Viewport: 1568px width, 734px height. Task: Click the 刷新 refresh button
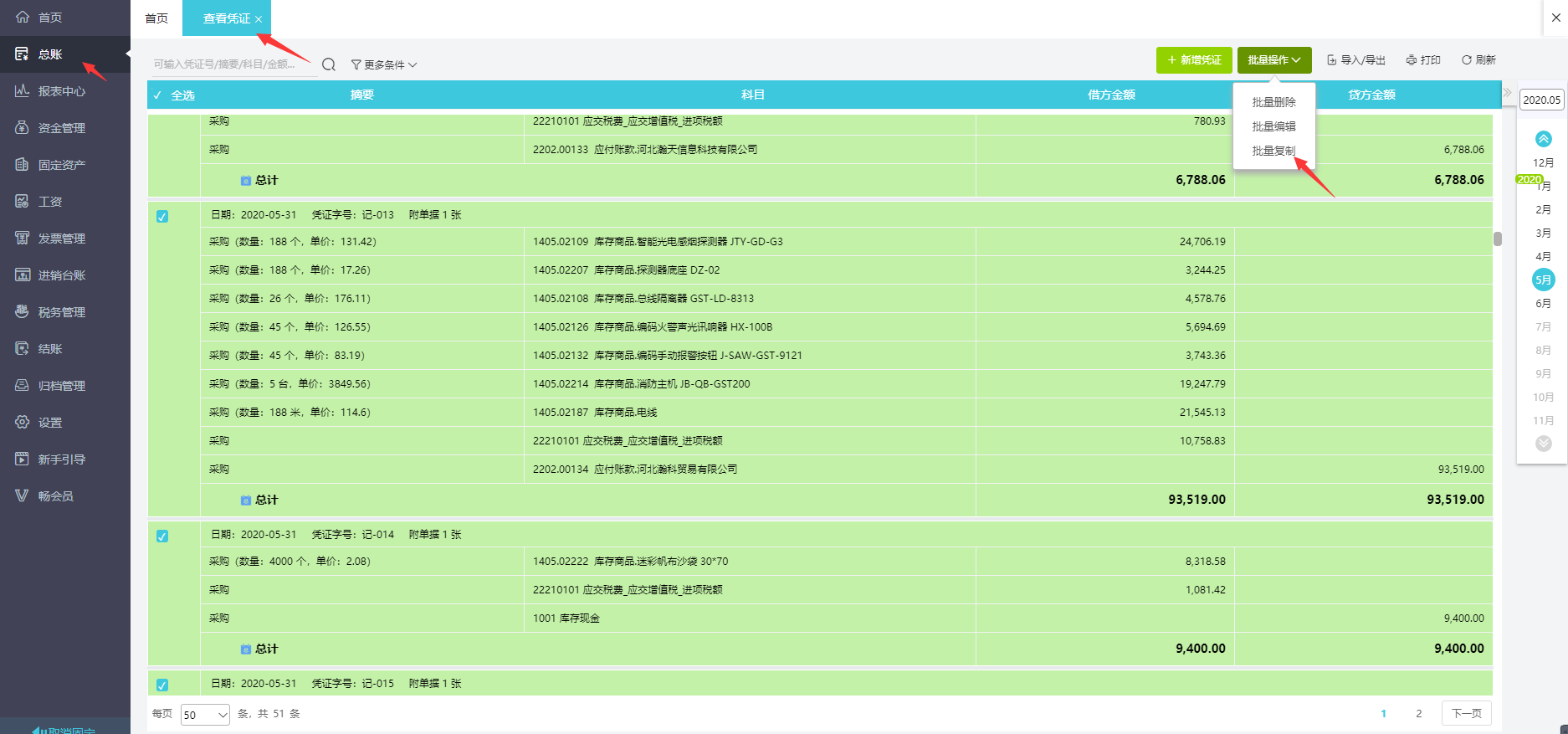1478,60
